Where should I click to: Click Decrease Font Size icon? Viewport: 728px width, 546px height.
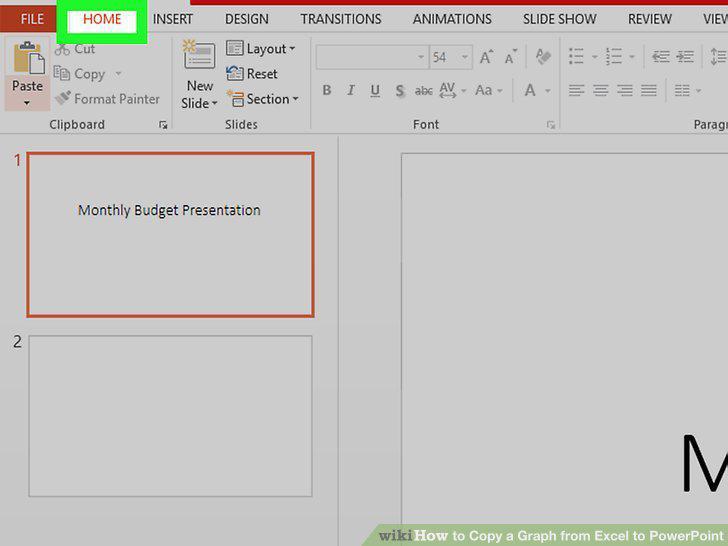(511, 57)
